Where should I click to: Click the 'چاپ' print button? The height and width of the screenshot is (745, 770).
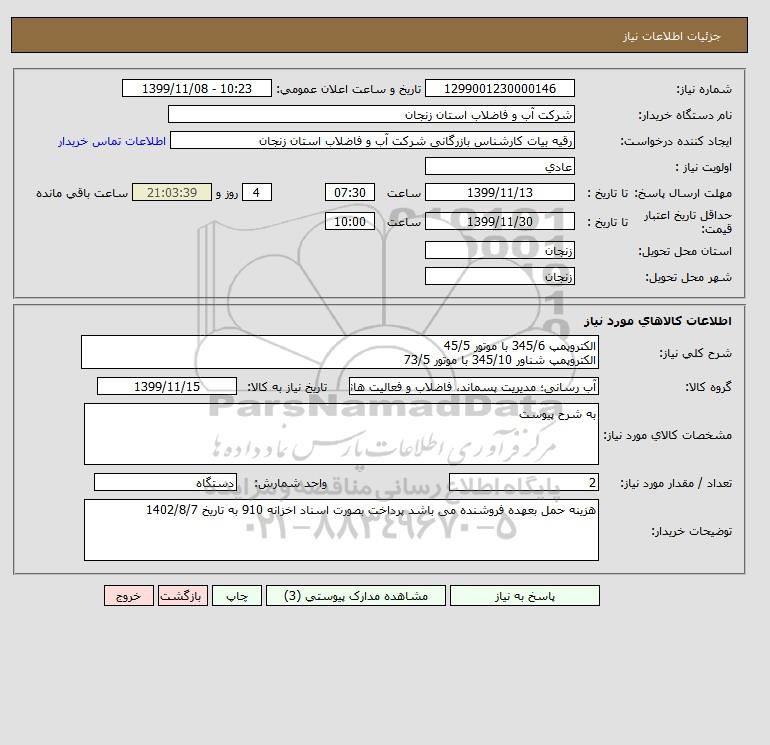point(237,596)
